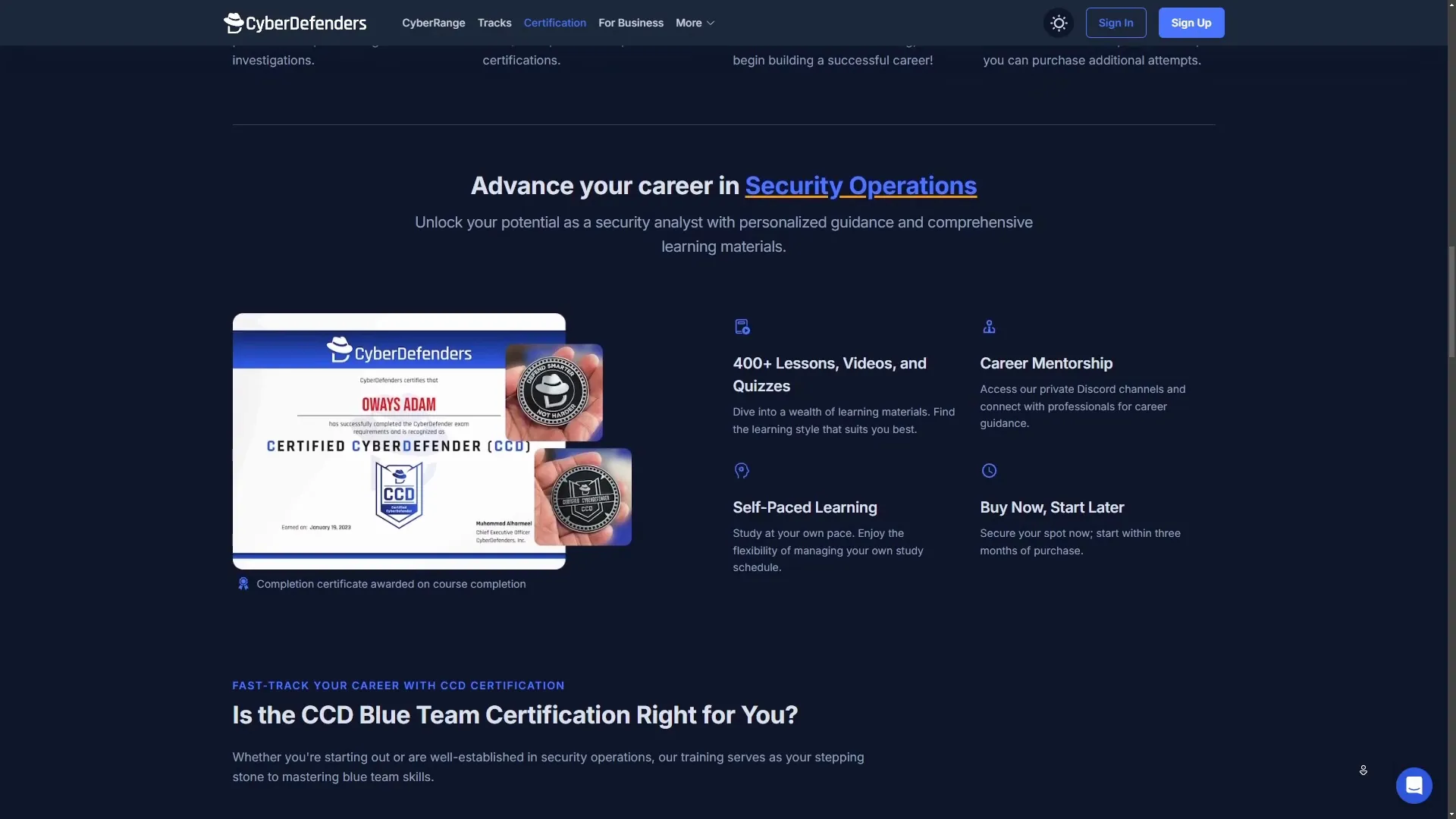Open the CCD certificate image
Viewport: 1456px width, 819px height.
click(x=379, y=470)
